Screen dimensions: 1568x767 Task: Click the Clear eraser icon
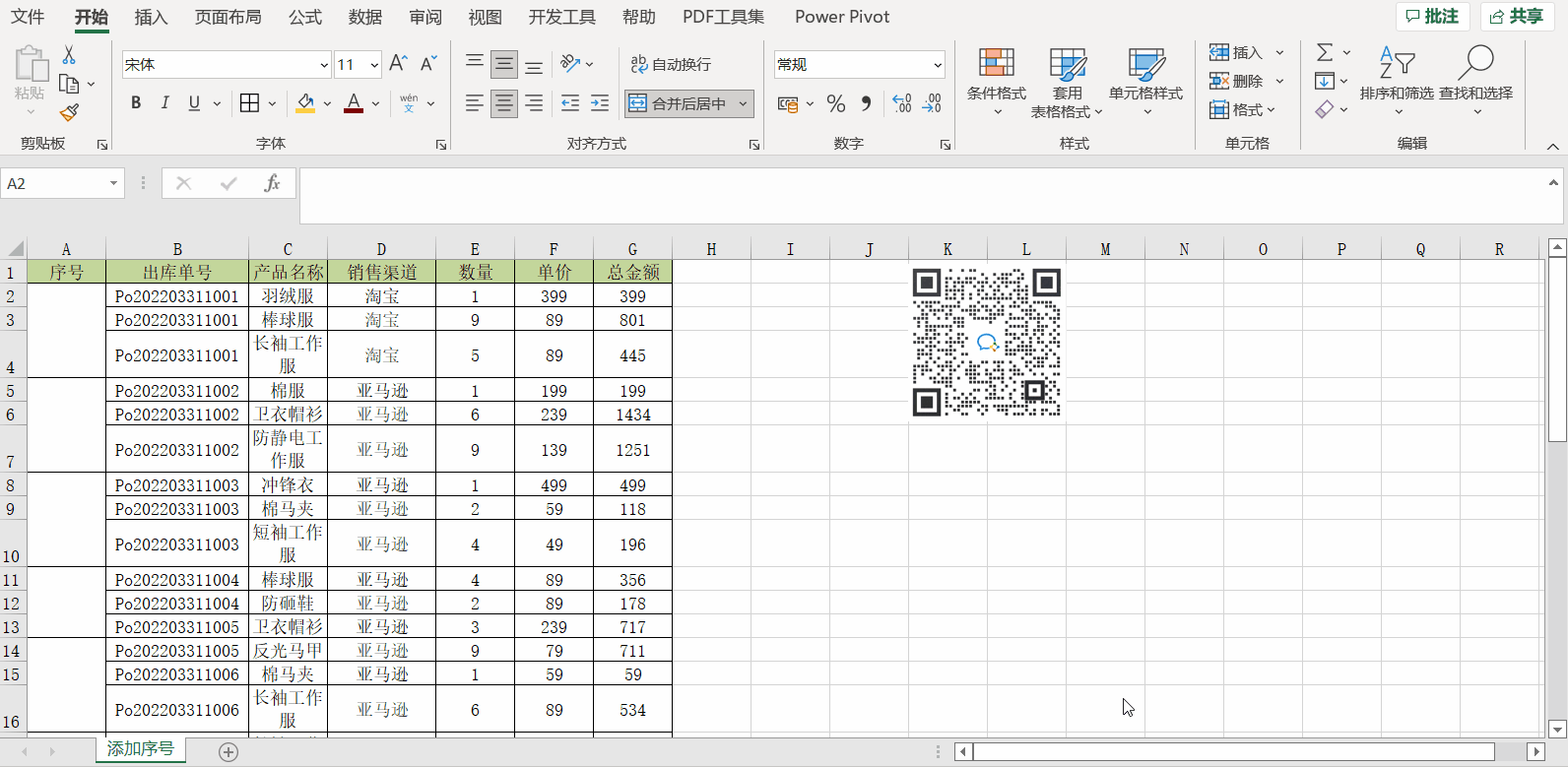click(x=1326, y=109)
